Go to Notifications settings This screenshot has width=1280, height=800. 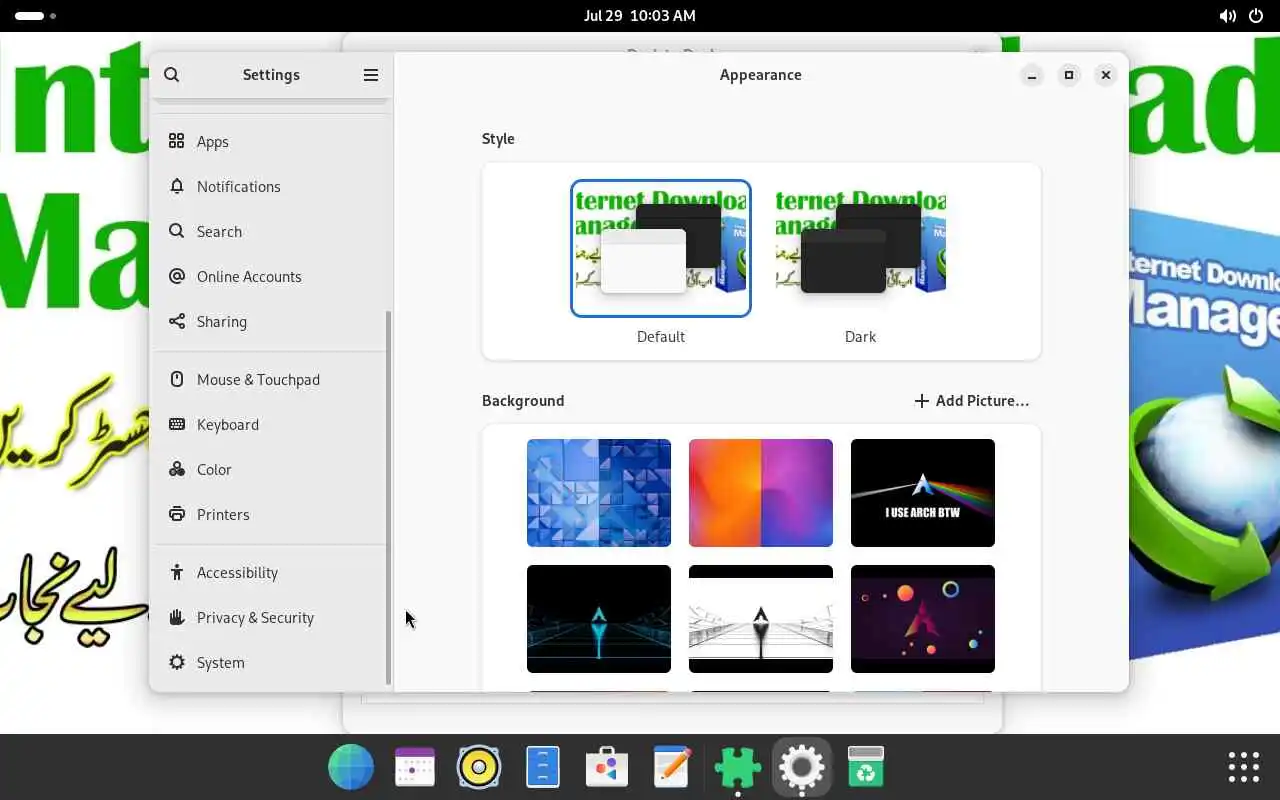tap(270, 187)
